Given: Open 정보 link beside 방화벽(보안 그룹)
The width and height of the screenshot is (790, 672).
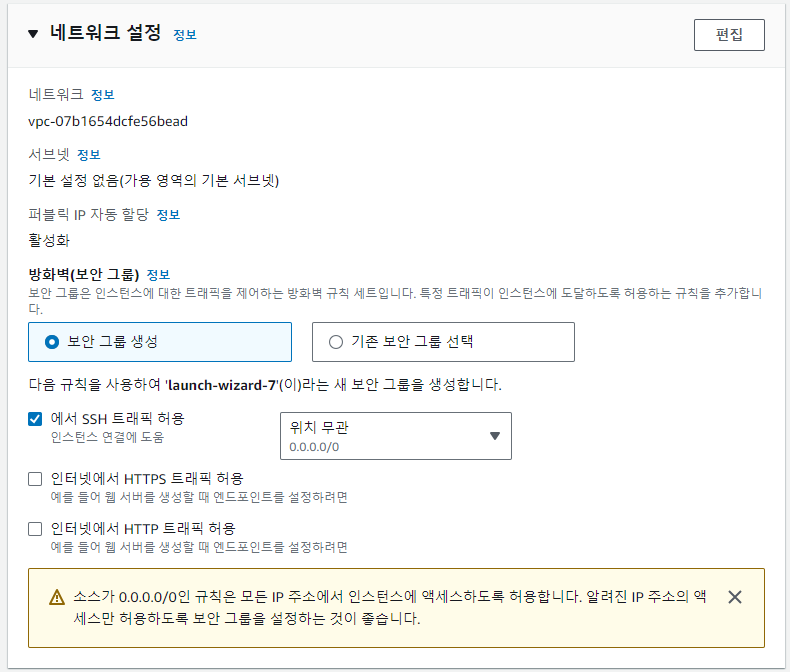Looking at the screenshot, I should click(x=158, y=275).
